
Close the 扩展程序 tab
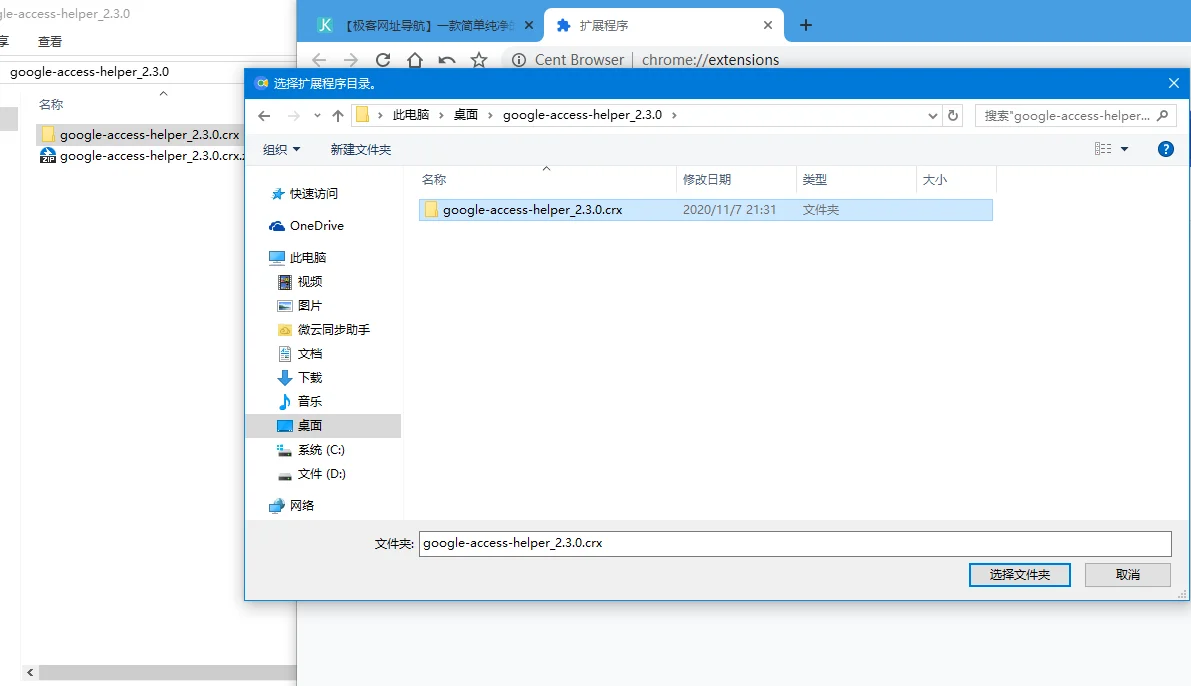pyautogui.click(x=768, y=25)
